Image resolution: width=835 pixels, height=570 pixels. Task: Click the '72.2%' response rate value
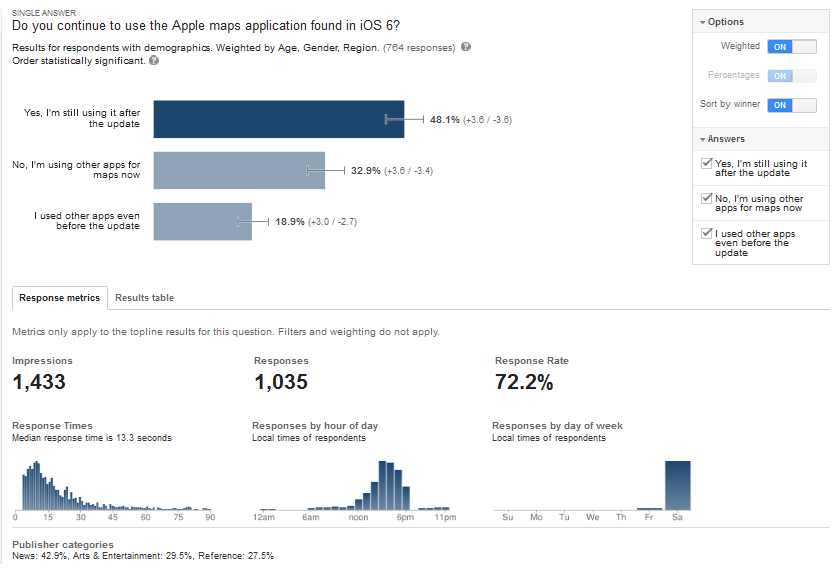coord(524,382)
